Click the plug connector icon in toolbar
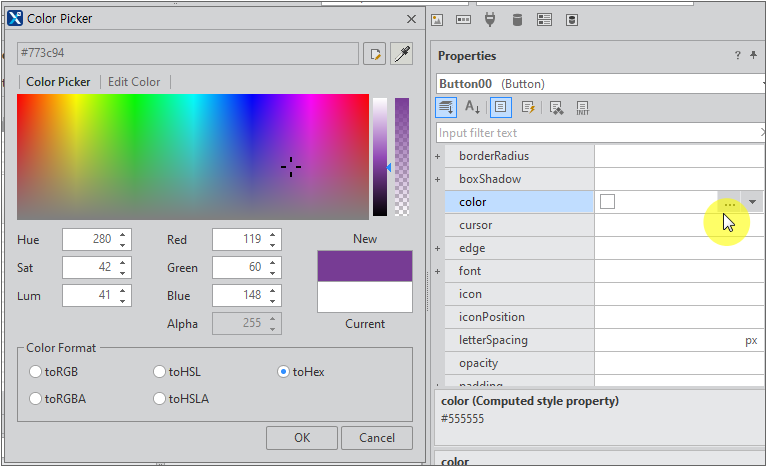766x466 pixels. point(490,19)
